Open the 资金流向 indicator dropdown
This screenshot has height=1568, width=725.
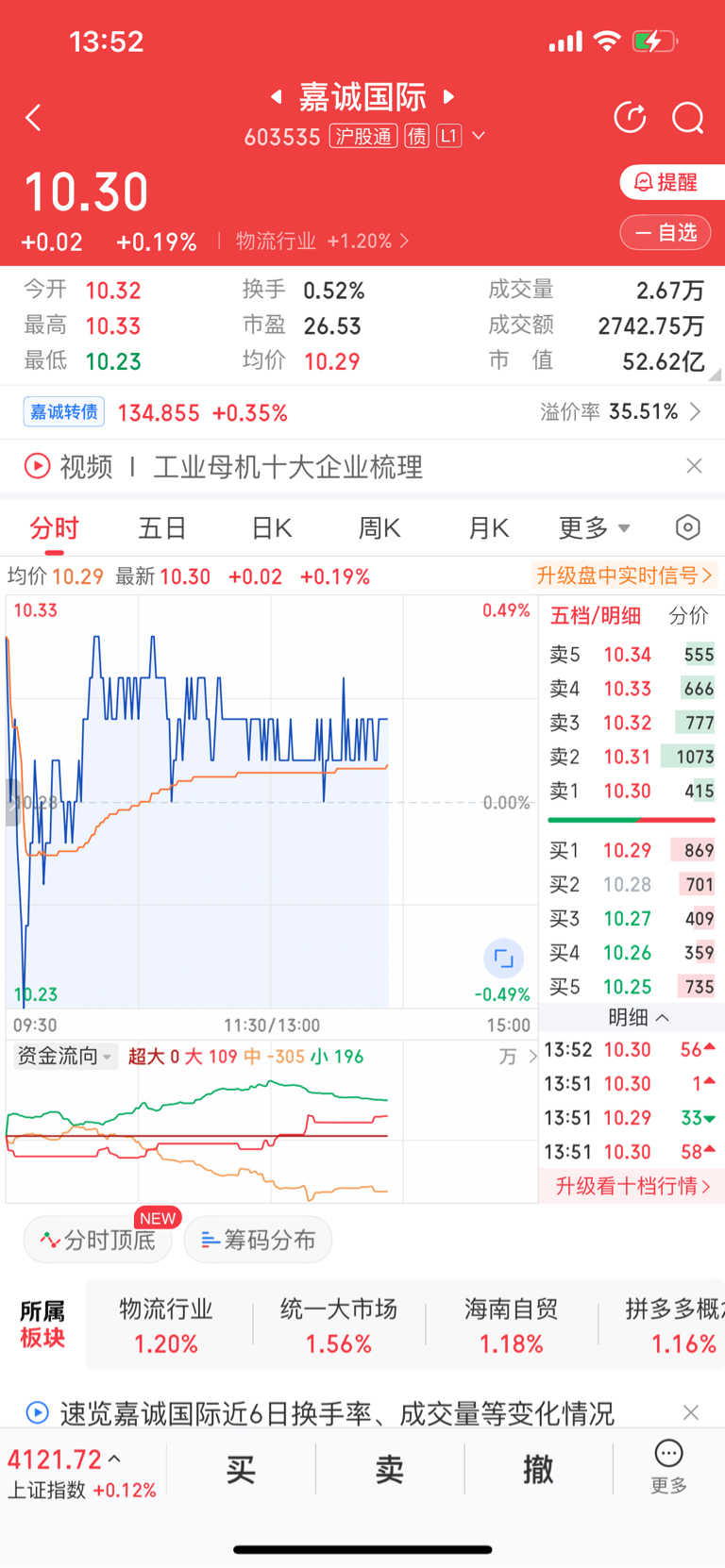[64, 1057]
